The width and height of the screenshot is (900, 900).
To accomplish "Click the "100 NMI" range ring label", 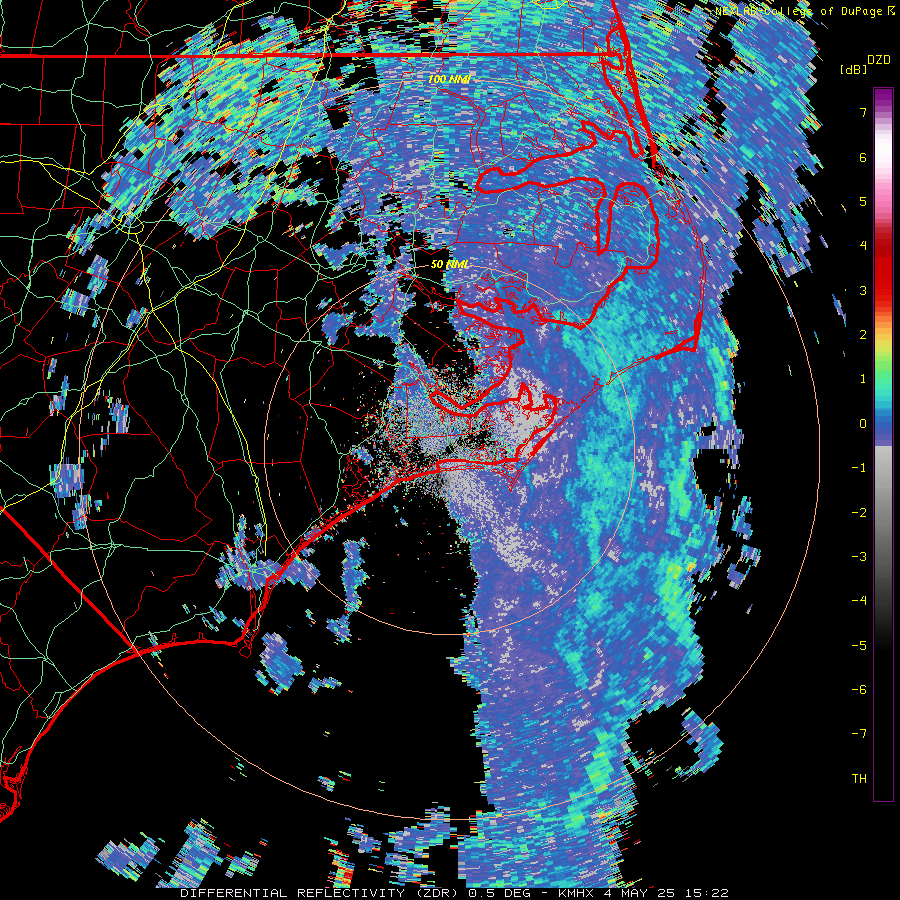I will [x=449, y=79].
